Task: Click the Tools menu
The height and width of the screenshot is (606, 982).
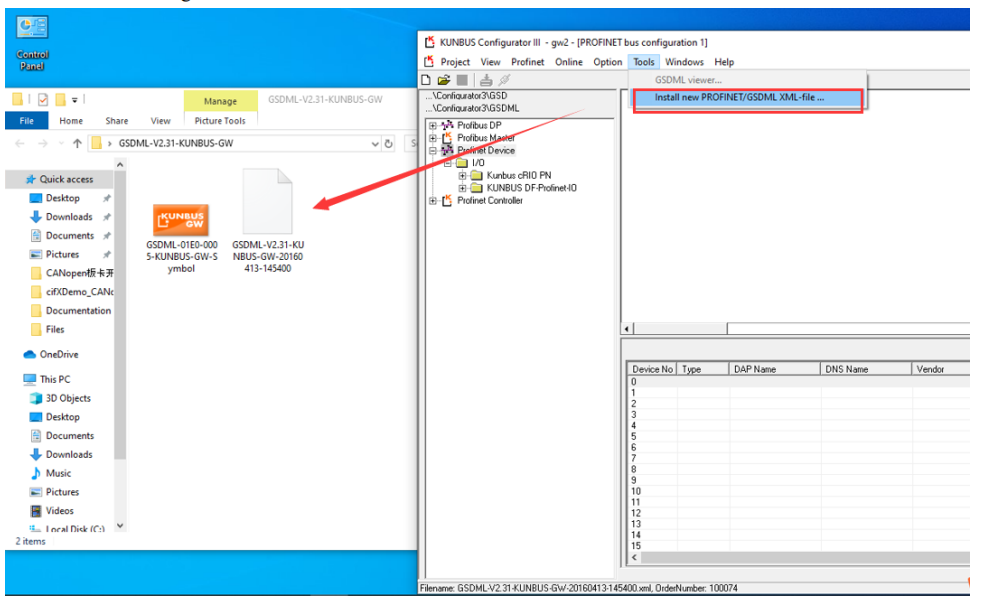Action: pyautogui.click(x=644, y=62)
